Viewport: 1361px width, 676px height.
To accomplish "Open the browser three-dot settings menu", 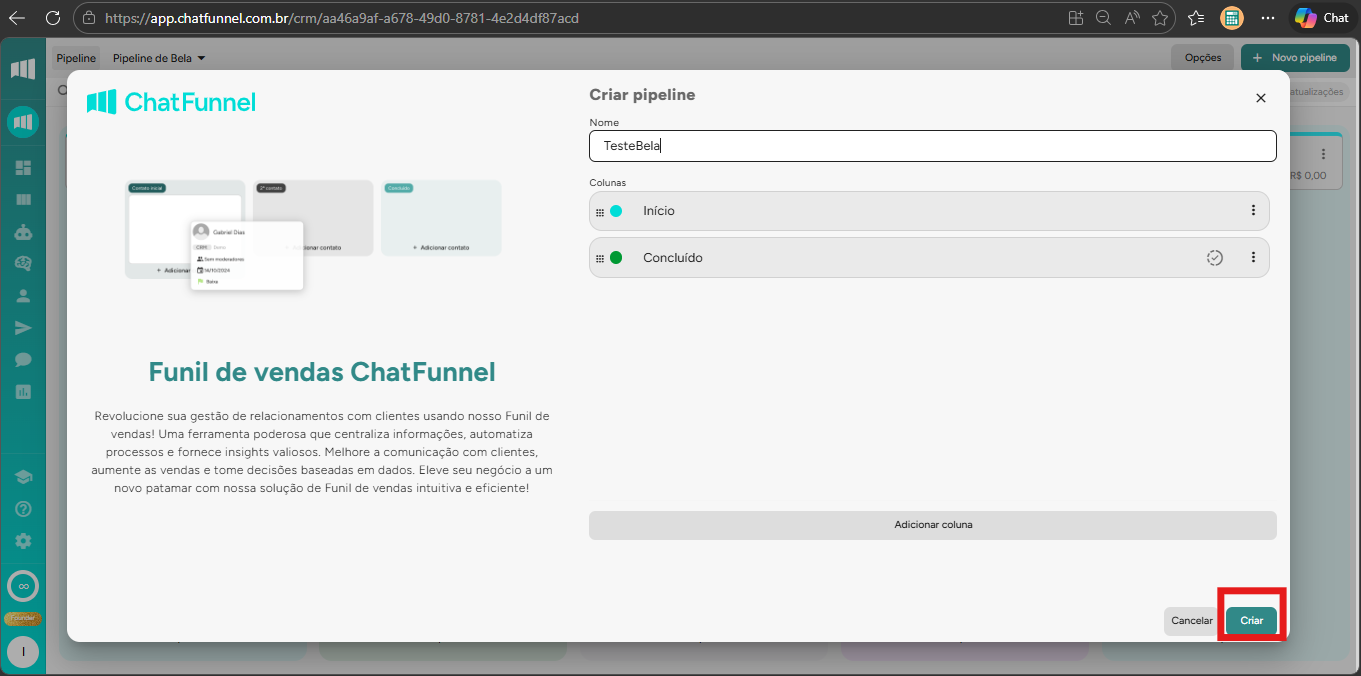I will tap(1268, 18).
